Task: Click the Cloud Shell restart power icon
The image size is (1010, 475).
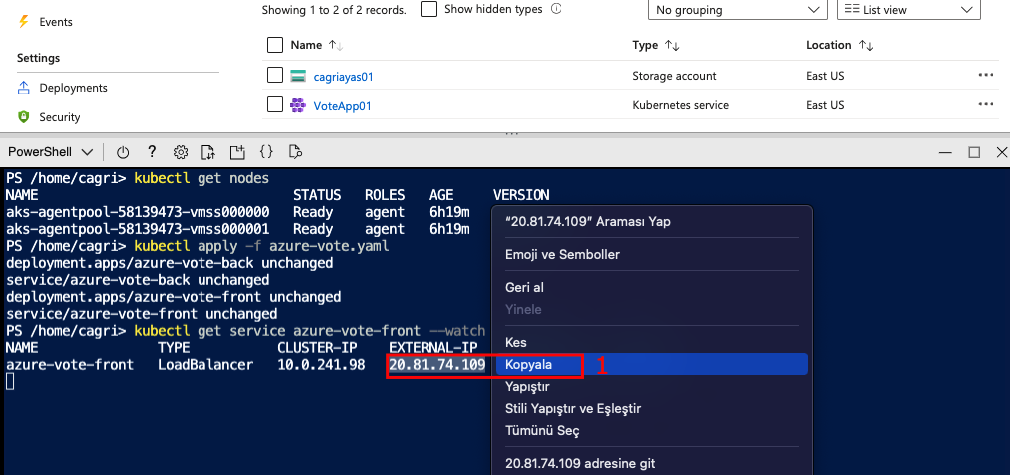Action: [x=123, y=152]
